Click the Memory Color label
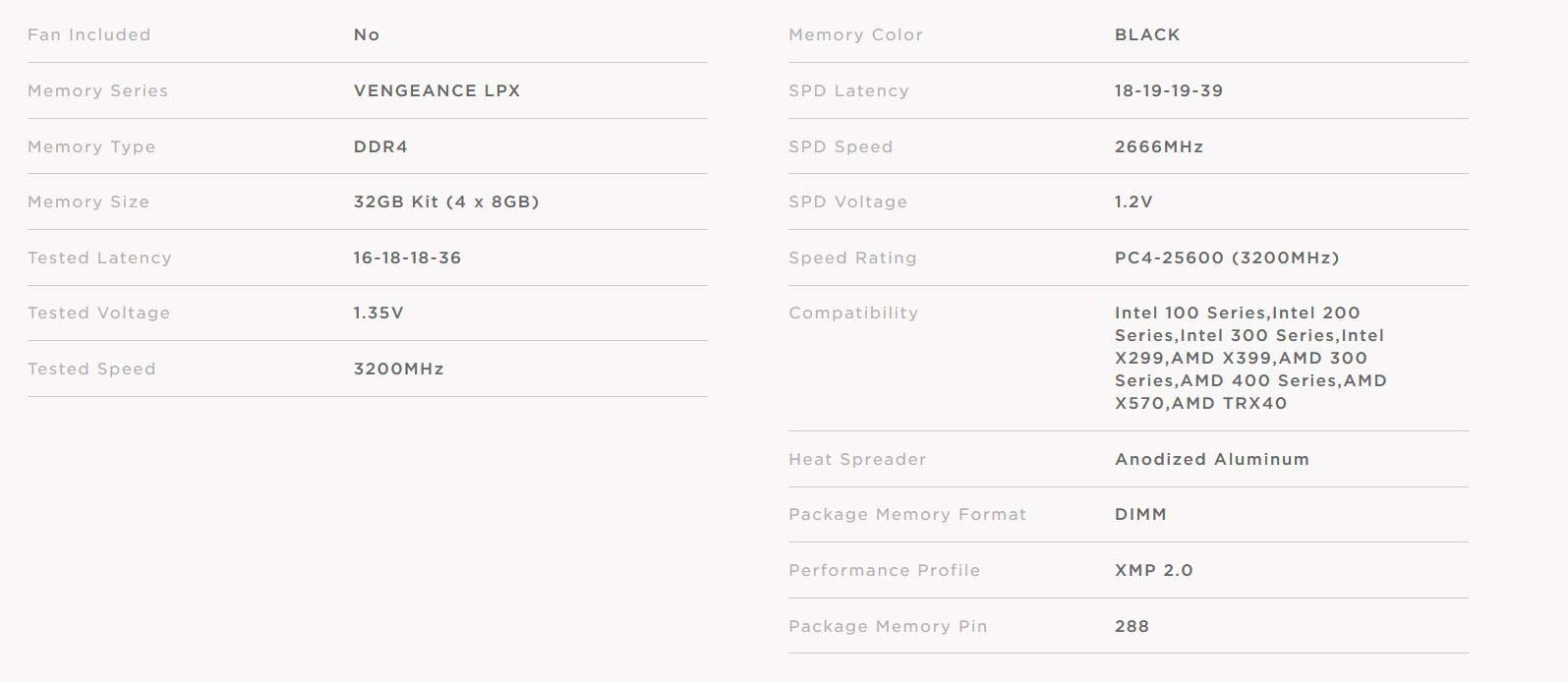This screenshot has height=682, width=1568. point(855,35)
